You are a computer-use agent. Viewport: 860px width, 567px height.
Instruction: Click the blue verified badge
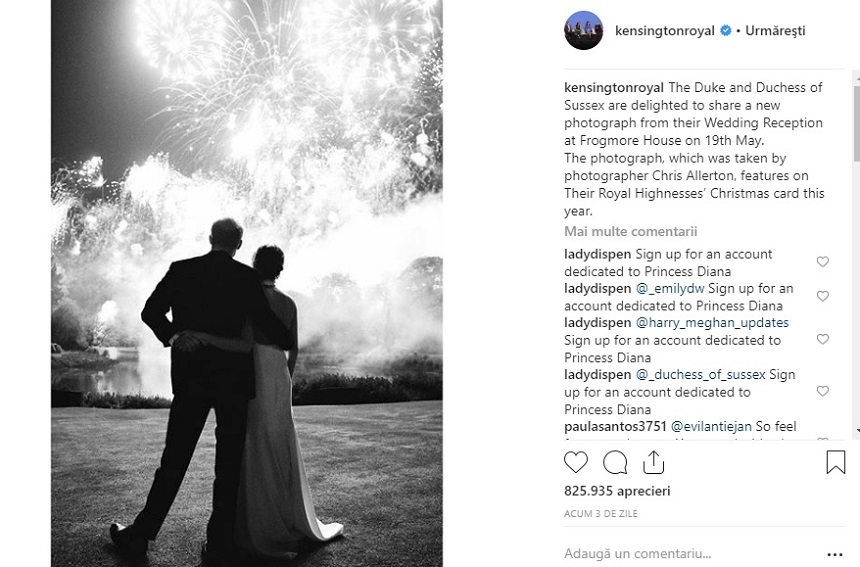pos(726,31)
